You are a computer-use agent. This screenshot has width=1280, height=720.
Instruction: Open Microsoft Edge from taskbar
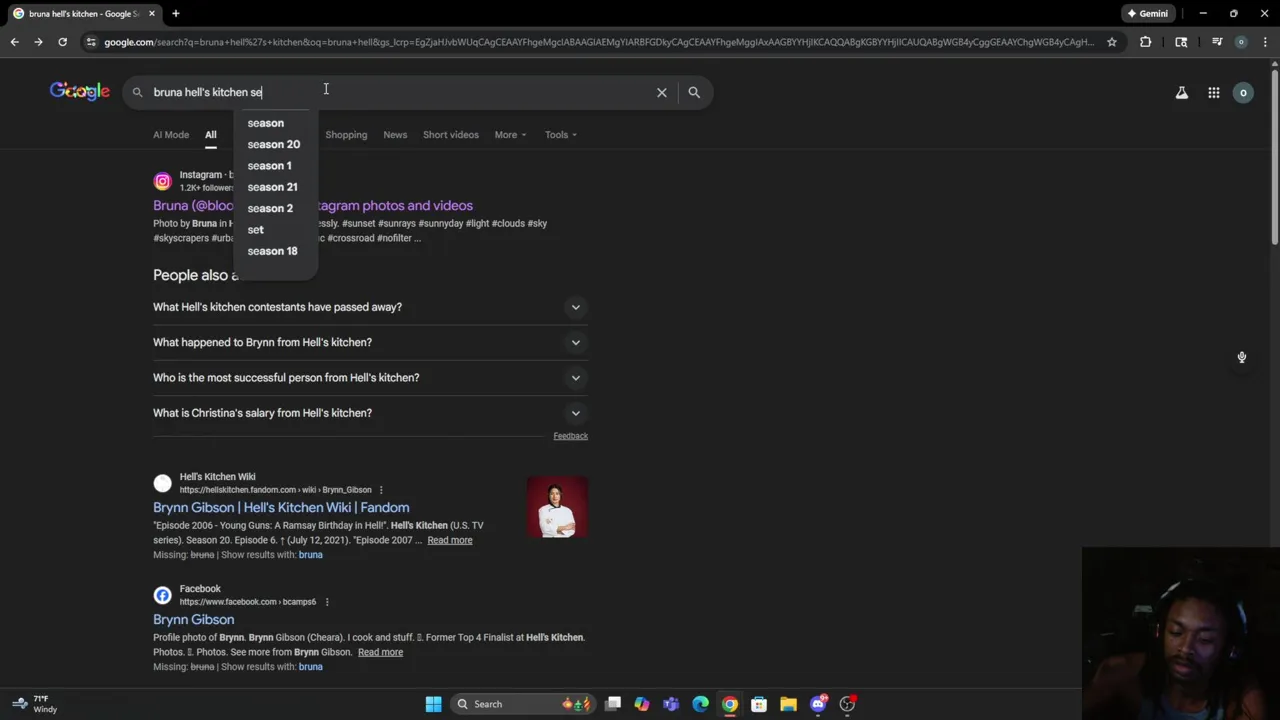(700, 704)
